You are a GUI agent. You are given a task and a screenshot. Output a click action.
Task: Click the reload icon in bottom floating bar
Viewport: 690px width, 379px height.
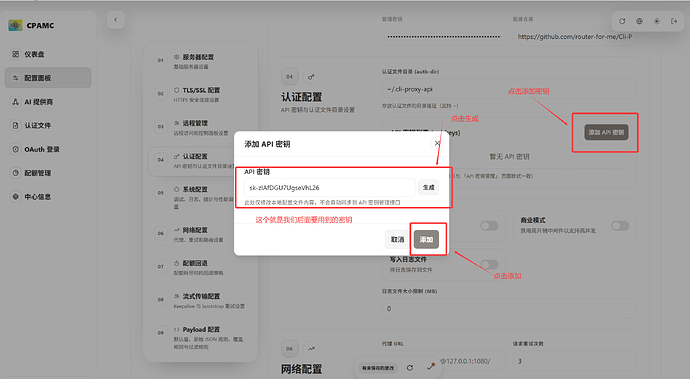pyautogui.click(x=410, y=368)
